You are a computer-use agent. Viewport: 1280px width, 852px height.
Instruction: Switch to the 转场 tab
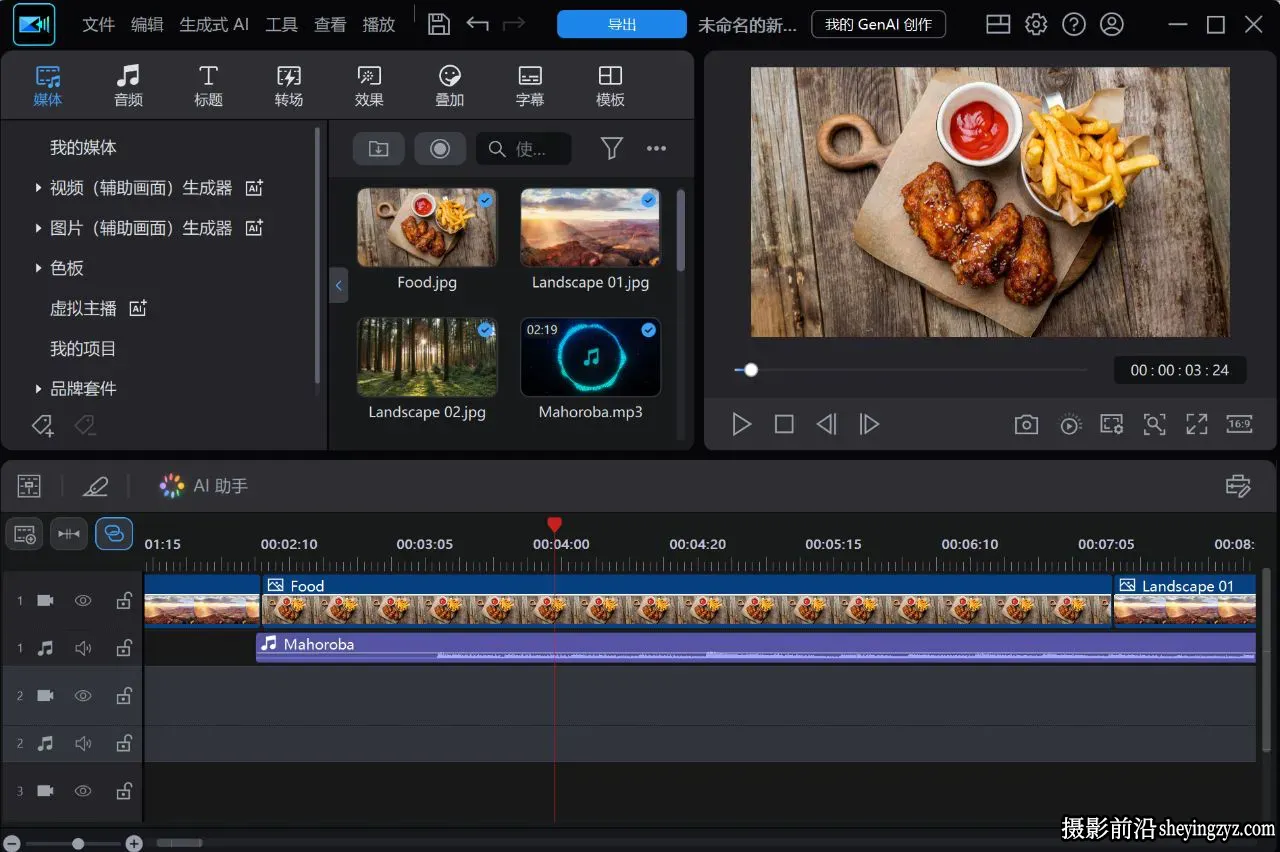coord(289,86)
